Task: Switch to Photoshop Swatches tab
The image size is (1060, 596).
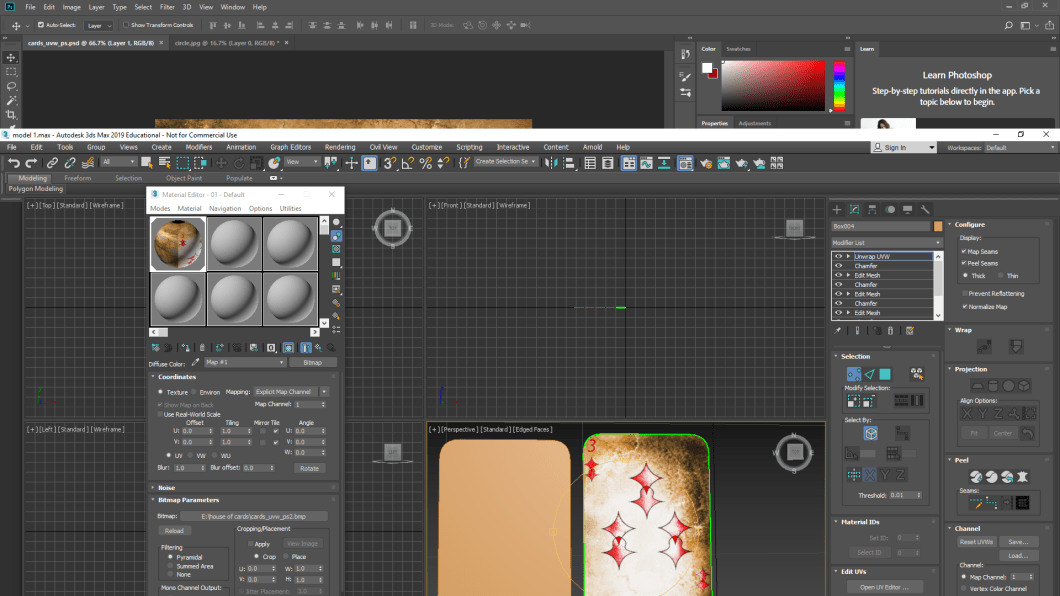Action: (x=738, y=49)
